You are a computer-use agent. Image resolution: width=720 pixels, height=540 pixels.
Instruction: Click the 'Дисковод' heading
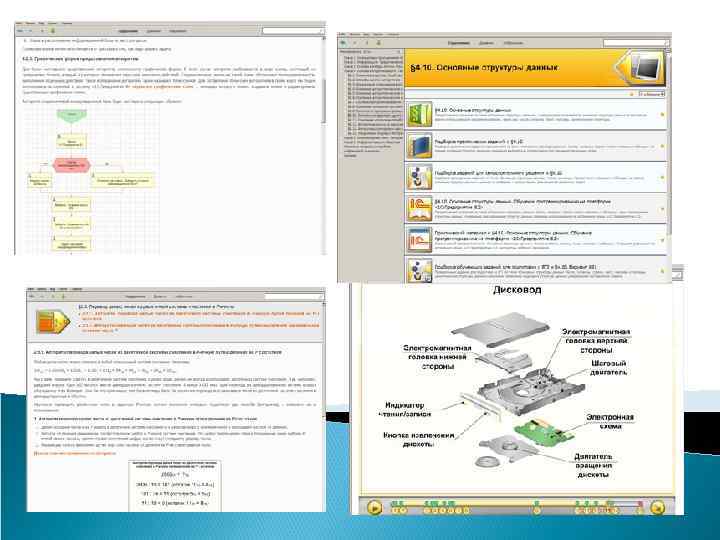(517, 290)
